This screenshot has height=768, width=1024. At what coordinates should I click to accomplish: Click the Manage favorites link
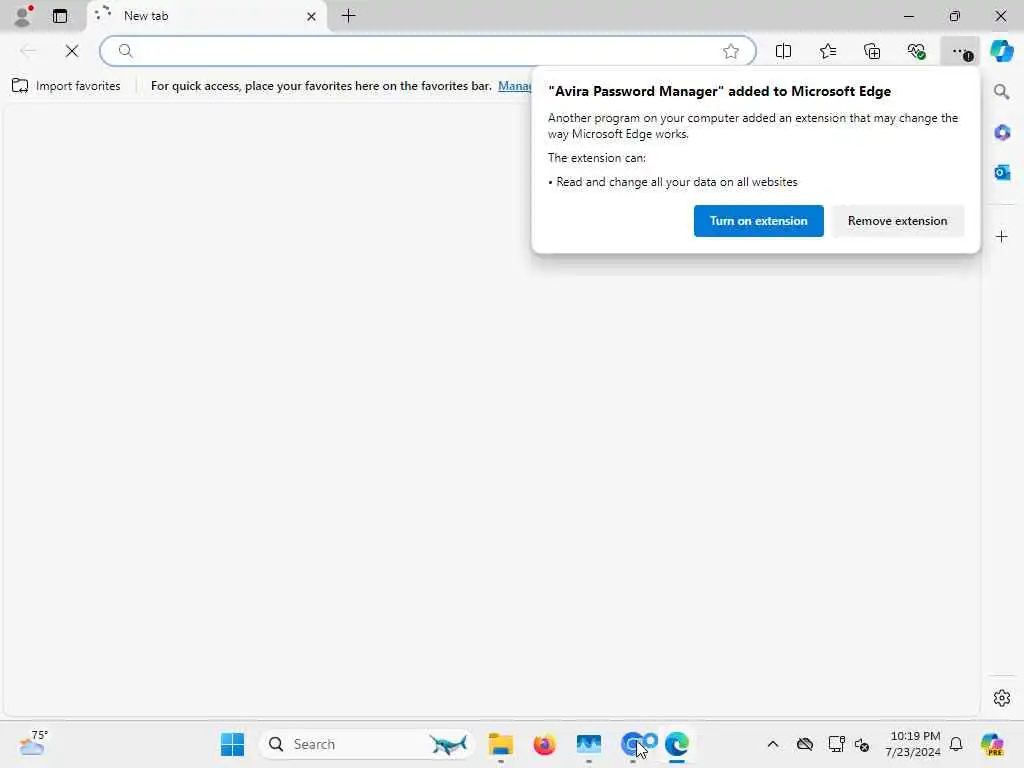tap(515, 86)
